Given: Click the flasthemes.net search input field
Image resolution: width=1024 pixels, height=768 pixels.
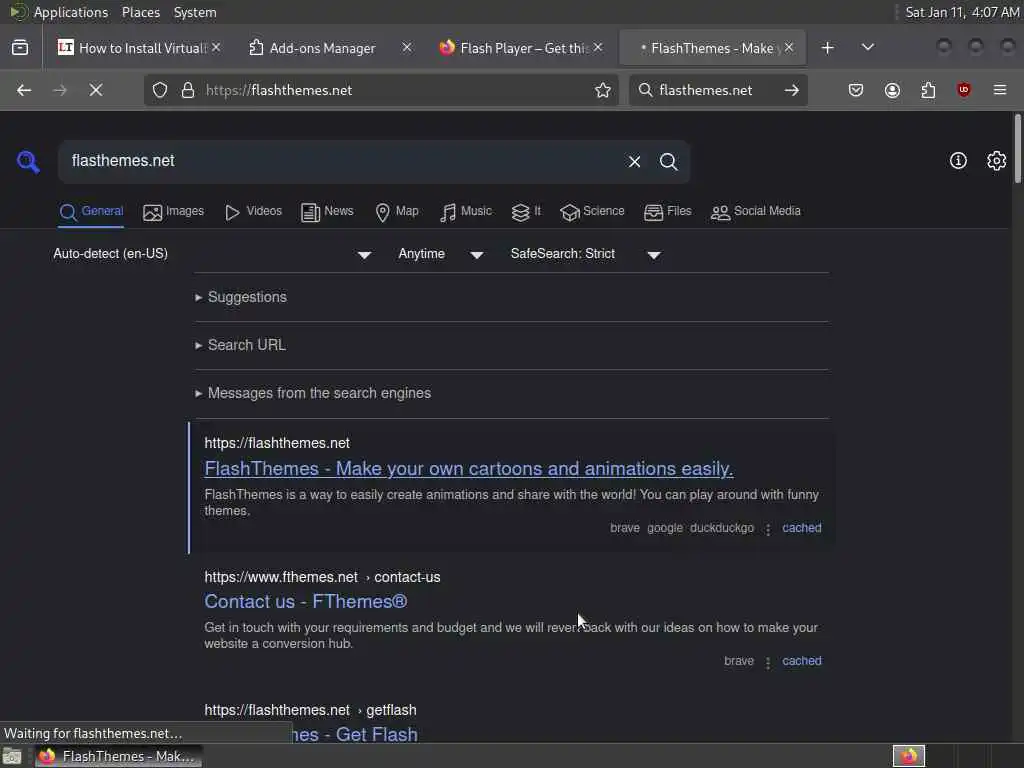Looking at the screenshot, I should 343,161.
